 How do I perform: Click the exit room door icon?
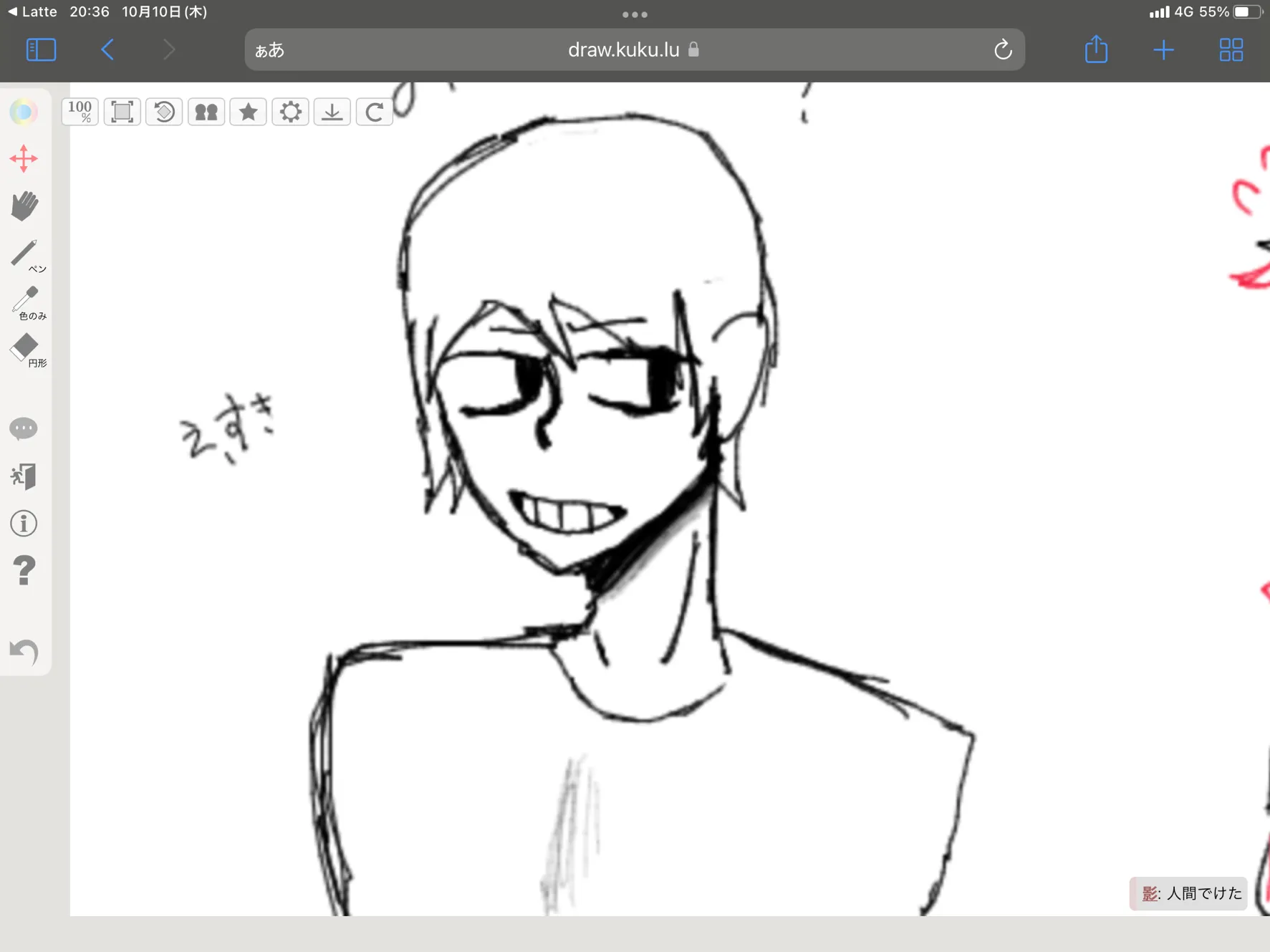(24, 476)
